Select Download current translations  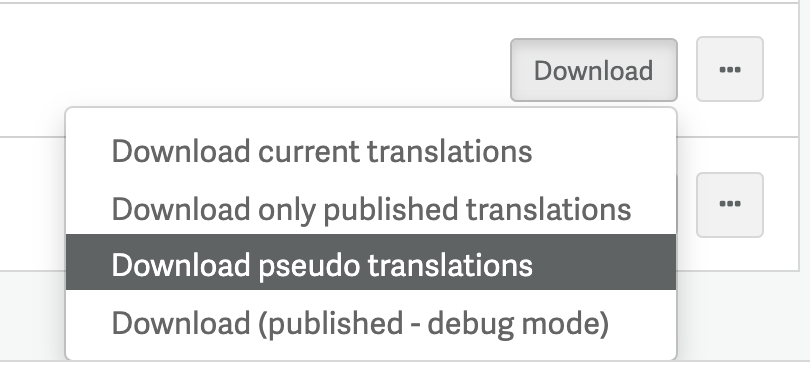[371, 152]
